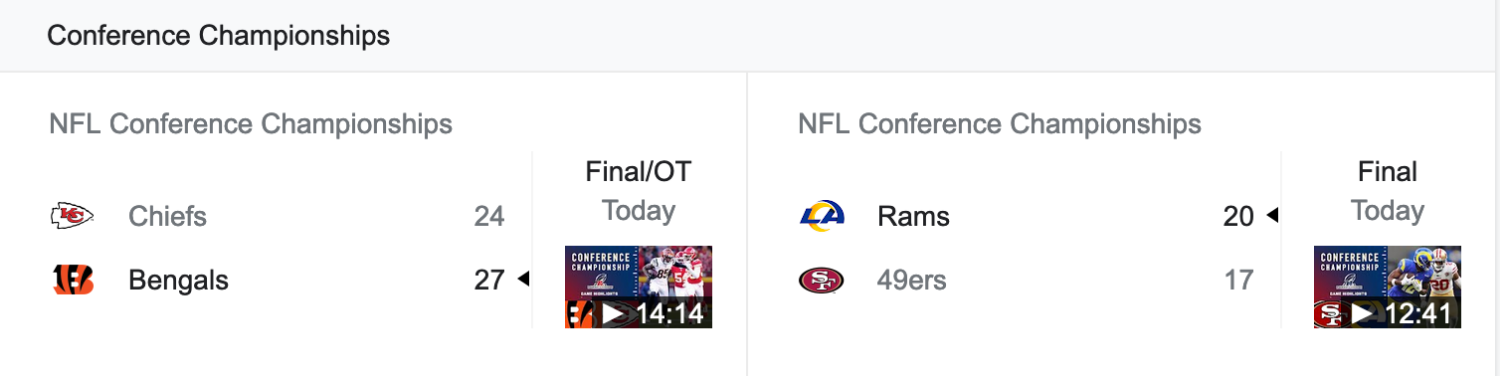The image size is (1500, 376).
Task: Click the Rams winning score of 20
Action: tap(1238, 216)
